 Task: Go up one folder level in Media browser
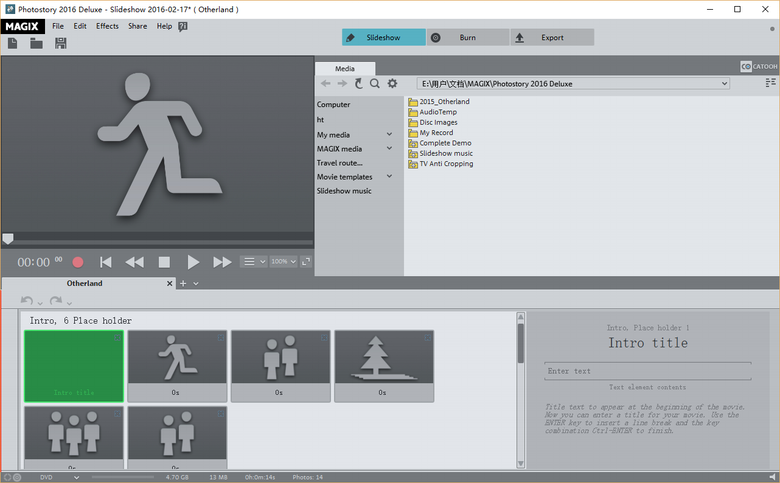pos(359,84)
